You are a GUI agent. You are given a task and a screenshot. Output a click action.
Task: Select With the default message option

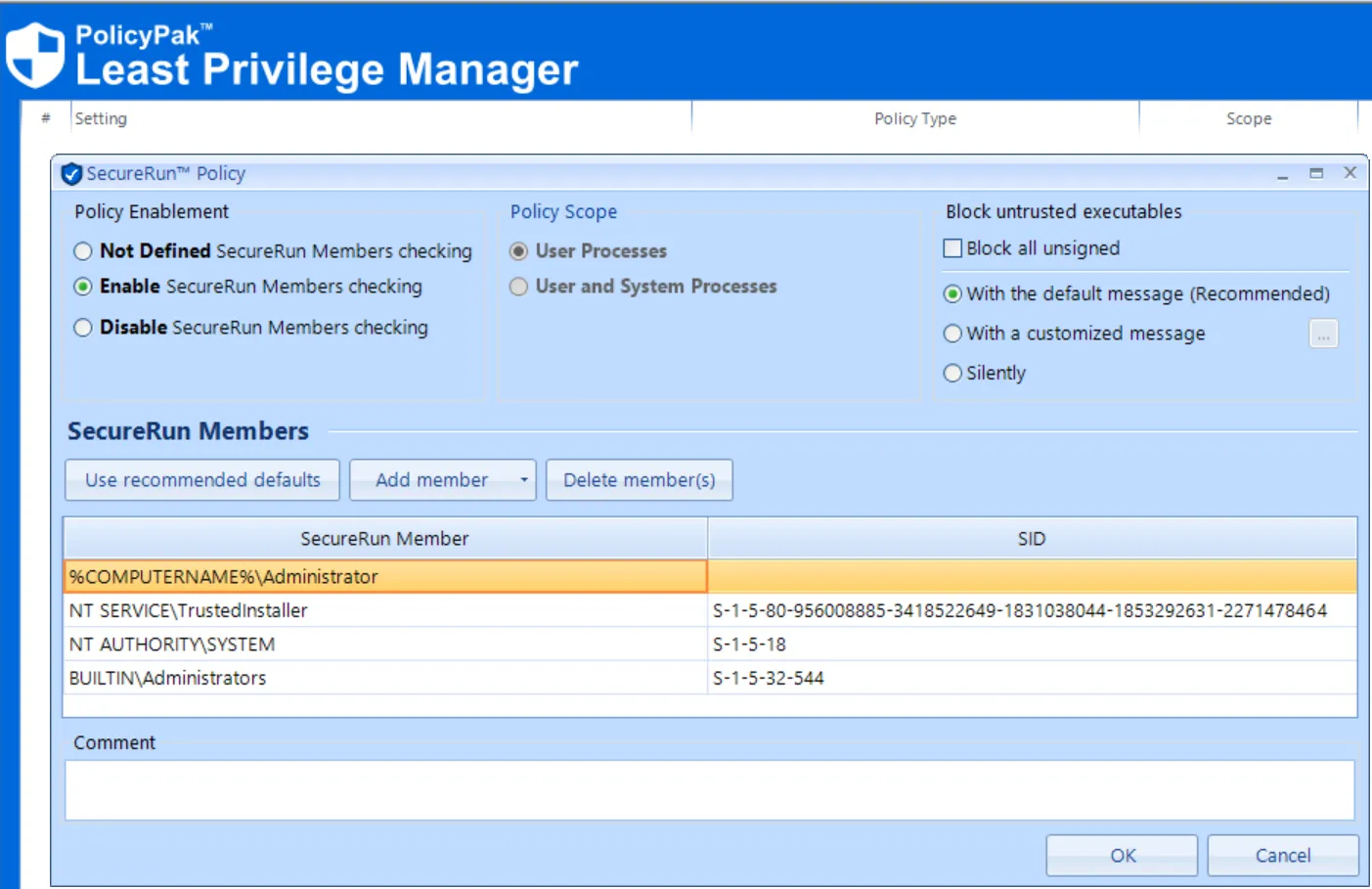coord(952,293)
